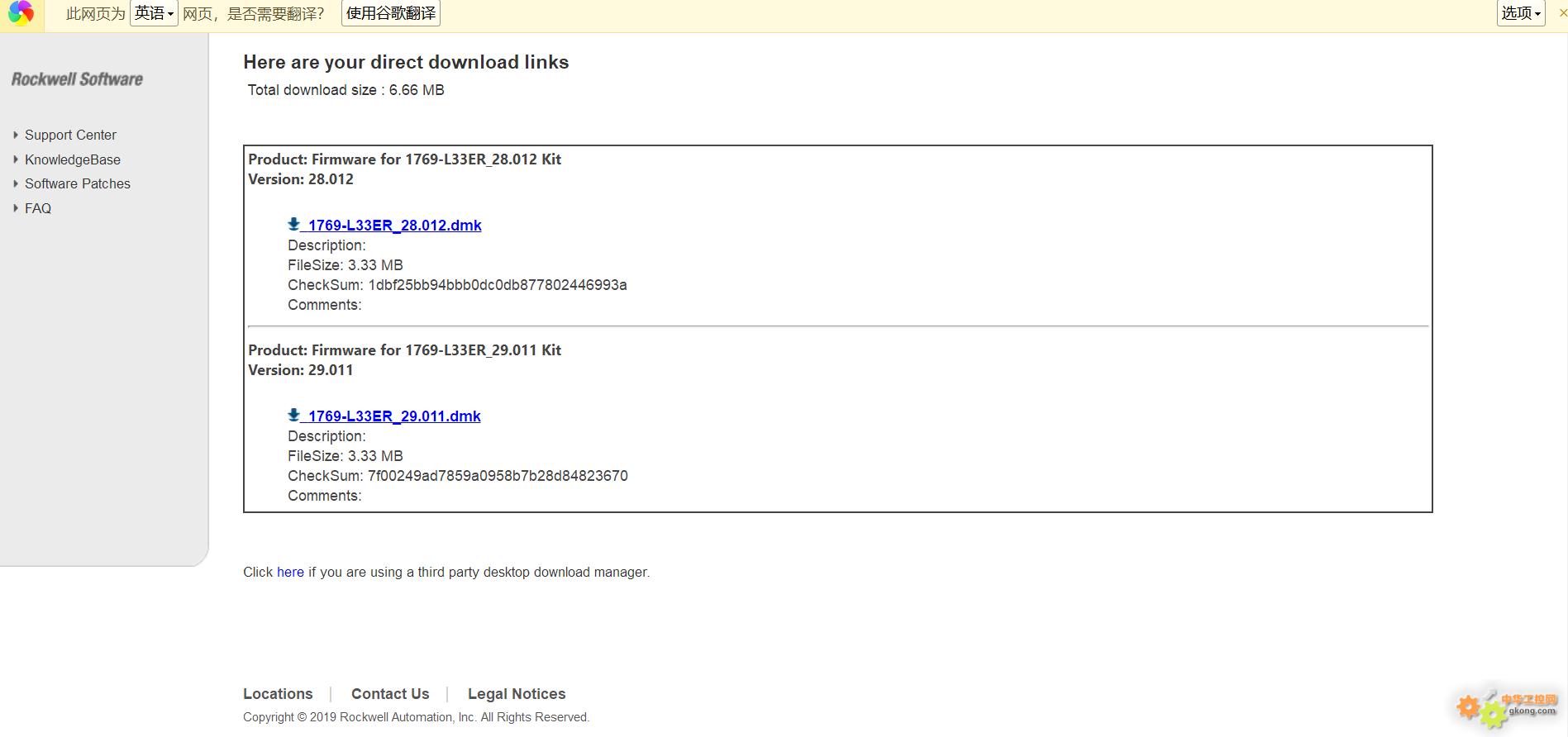Open the Legal Notices footer link
The image size is (1568, 737).
pos(517,694)
